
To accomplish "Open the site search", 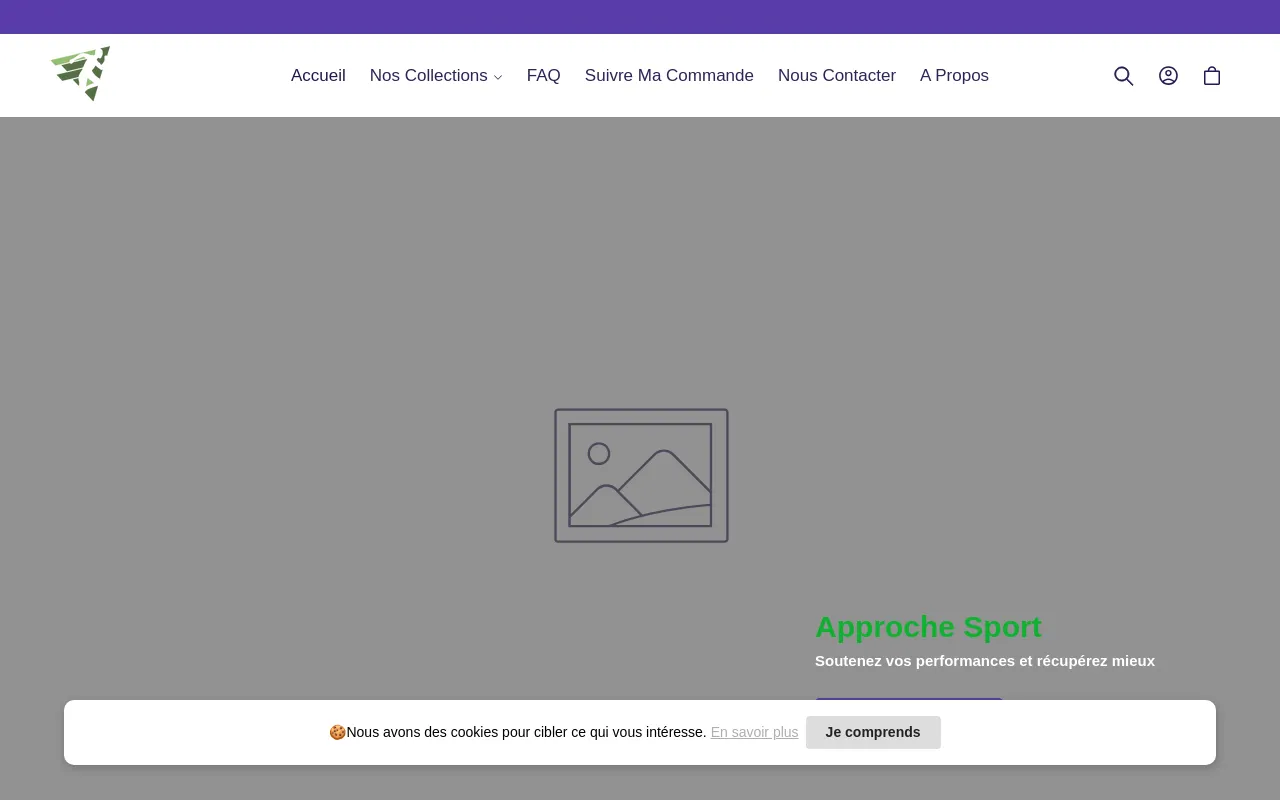I will [x=1123, y=75].
